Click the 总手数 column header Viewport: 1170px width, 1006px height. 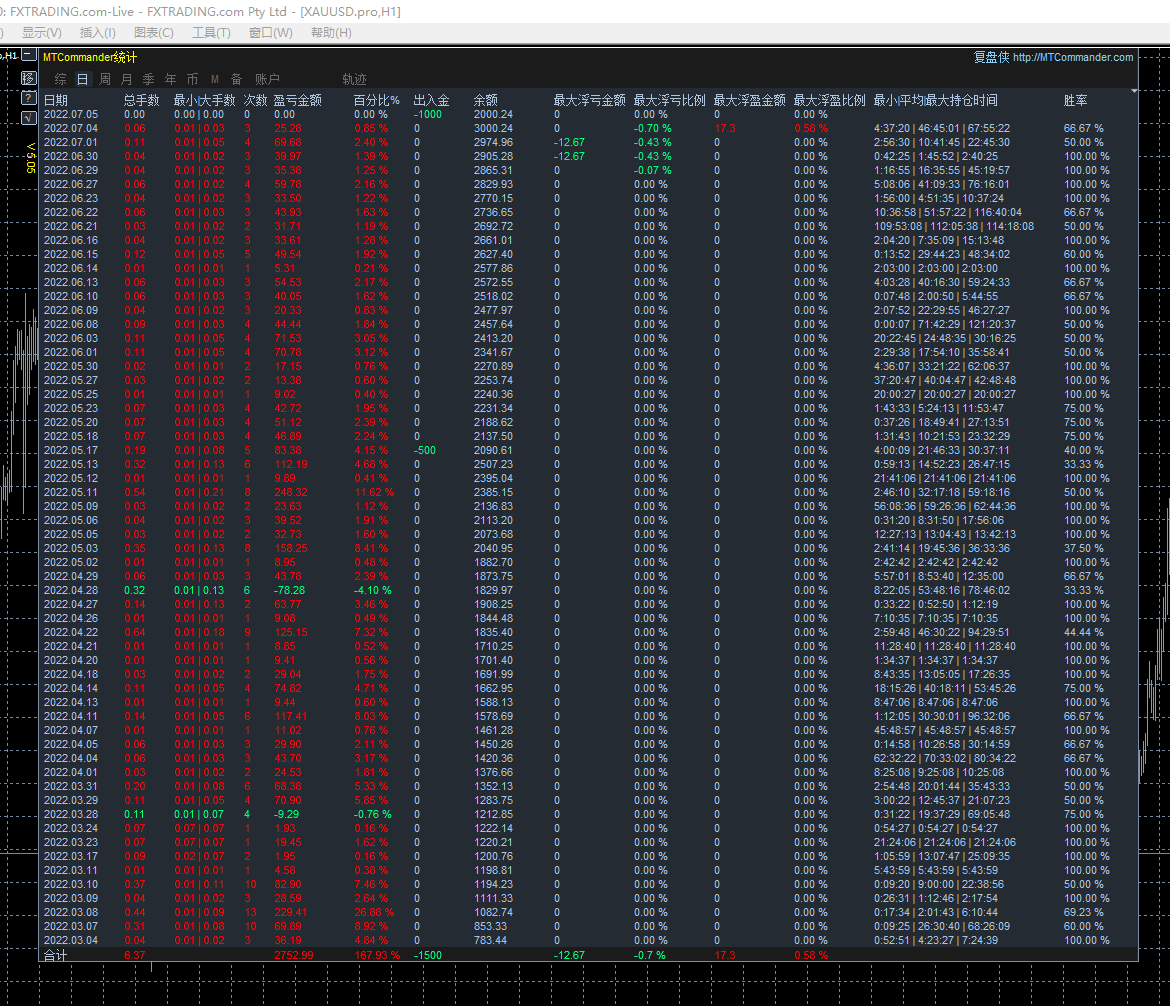[x=142, y=100]
